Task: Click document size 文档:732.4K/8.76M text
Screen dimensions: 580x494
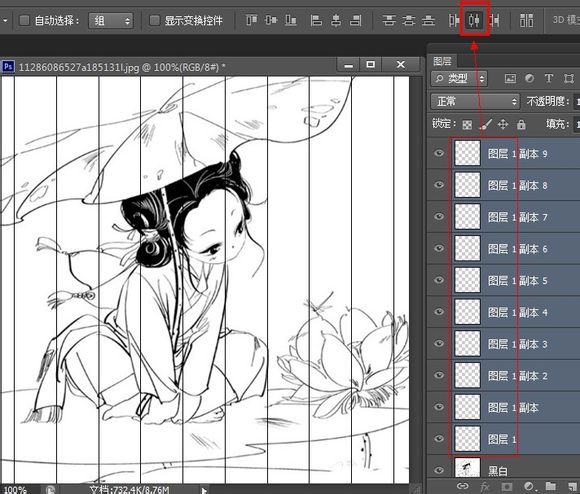Action: pyautogui.click(x=129, y=490)
